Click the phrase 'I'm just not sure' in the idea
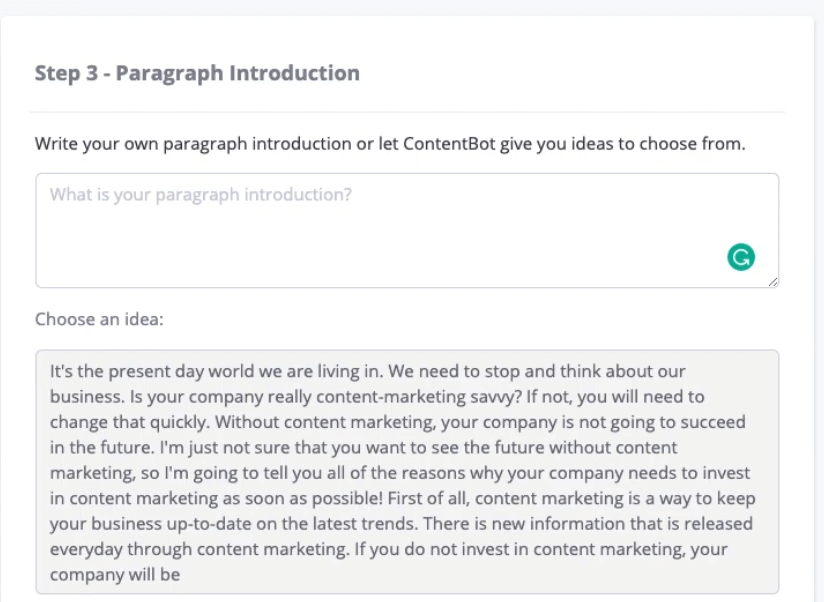The width and height of the screenshot is (824, 602). tap(224, 448)
